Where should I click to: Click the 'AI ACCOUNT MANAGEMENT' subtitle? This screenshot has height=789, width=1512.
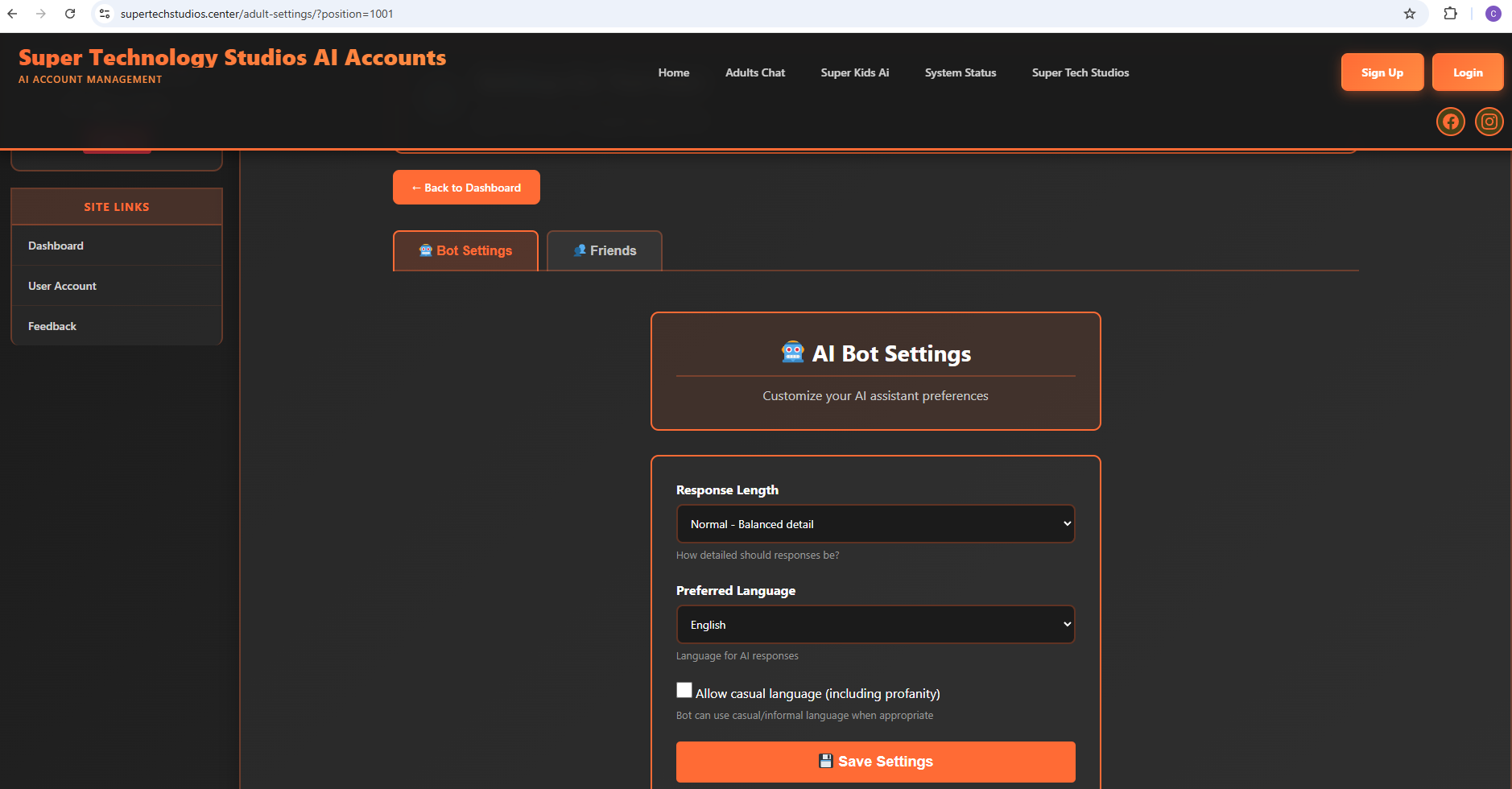click(x=90, y=80)
